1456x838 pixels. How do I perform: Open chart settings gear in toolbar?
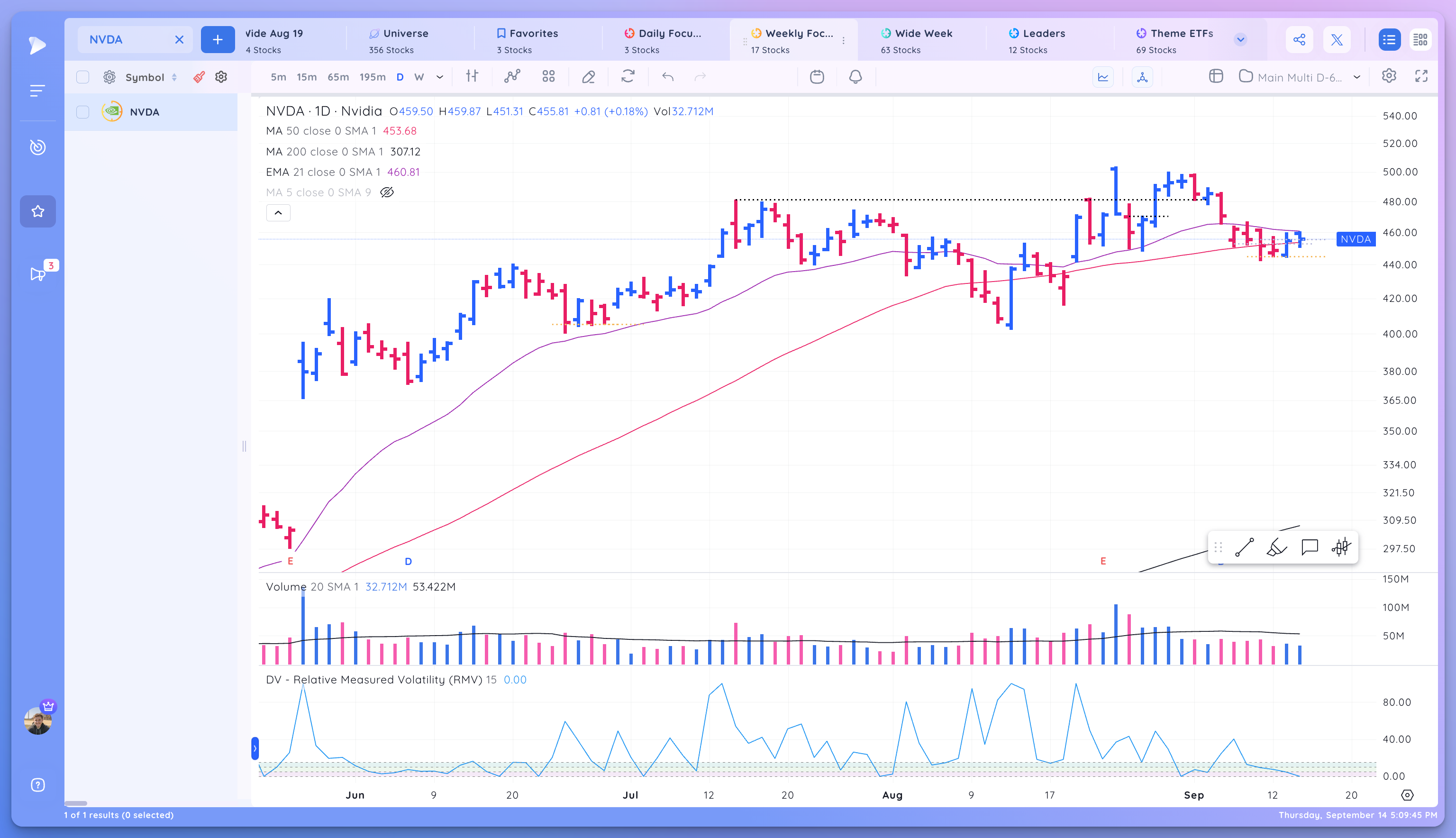[x=1389, y=77]
